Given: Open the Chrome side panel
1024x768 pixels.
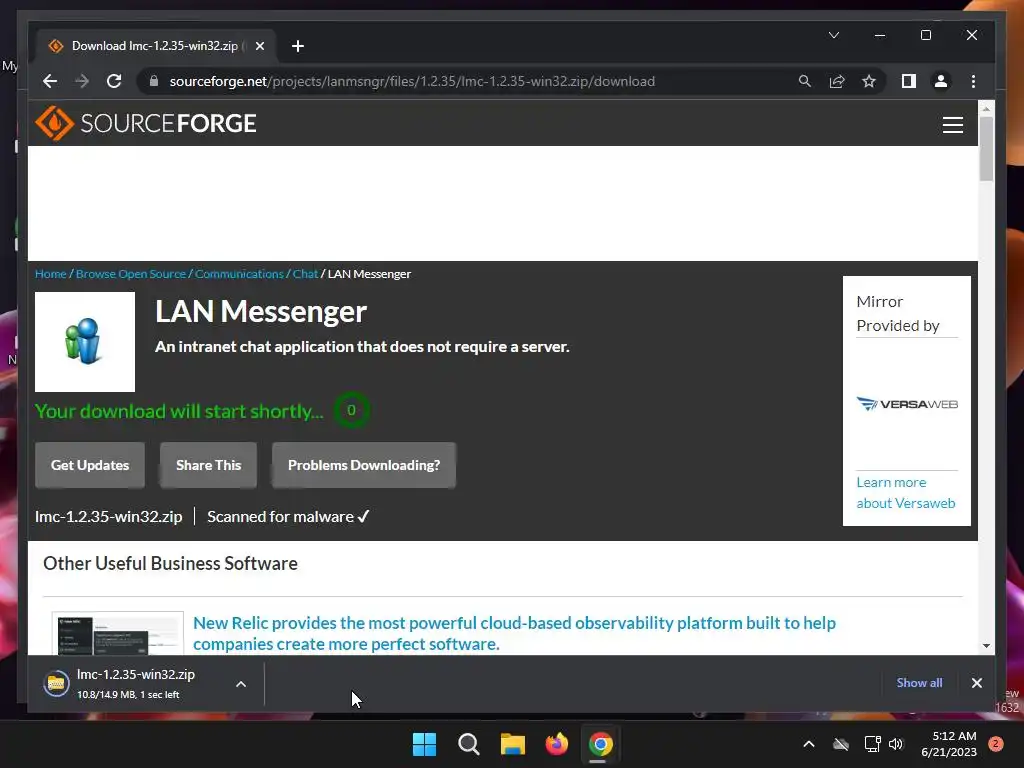Looking at the screenshot, I should tap(908, 81).
